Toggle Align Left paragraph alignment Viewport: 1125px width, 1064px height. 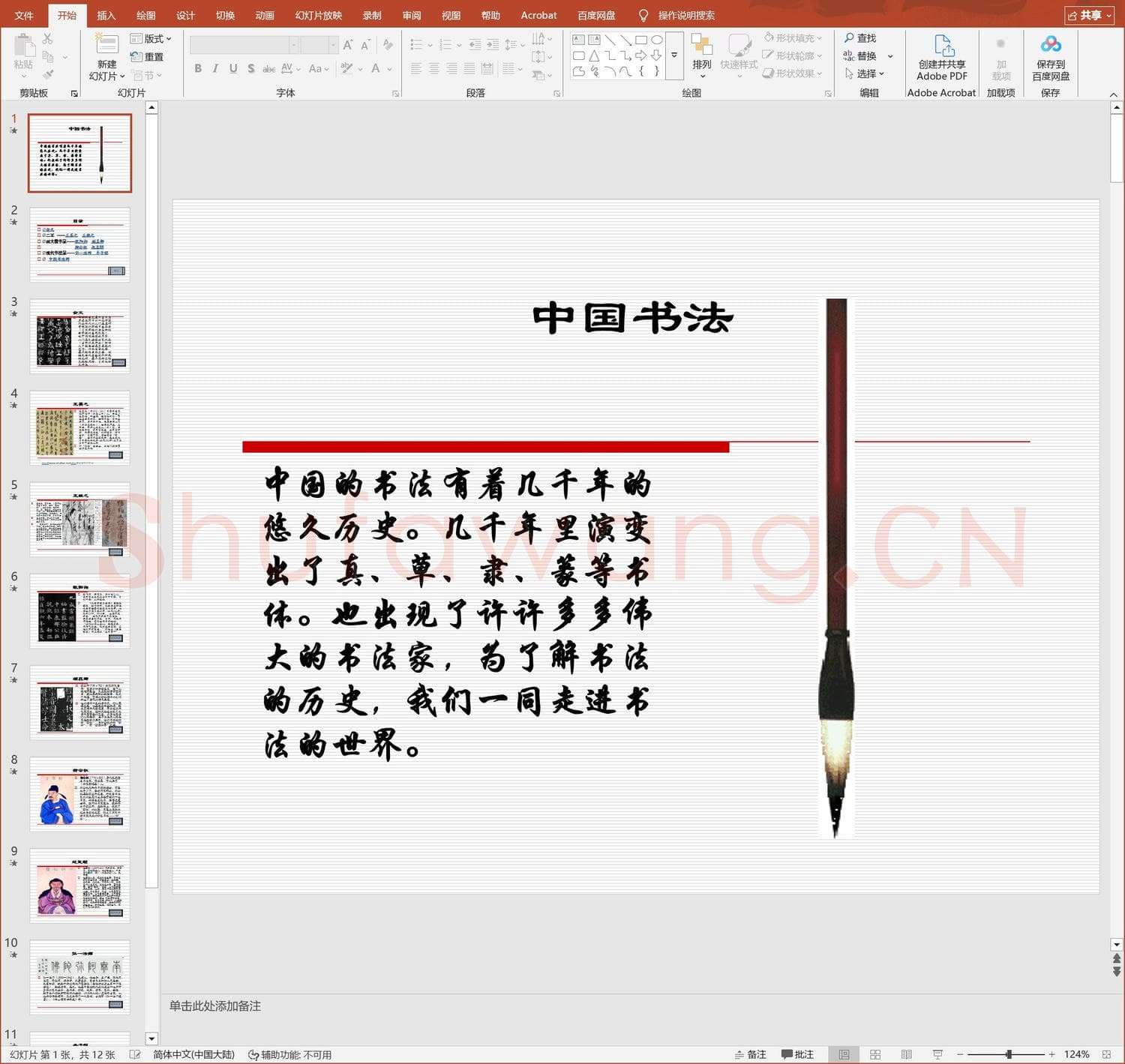[416, 68]
